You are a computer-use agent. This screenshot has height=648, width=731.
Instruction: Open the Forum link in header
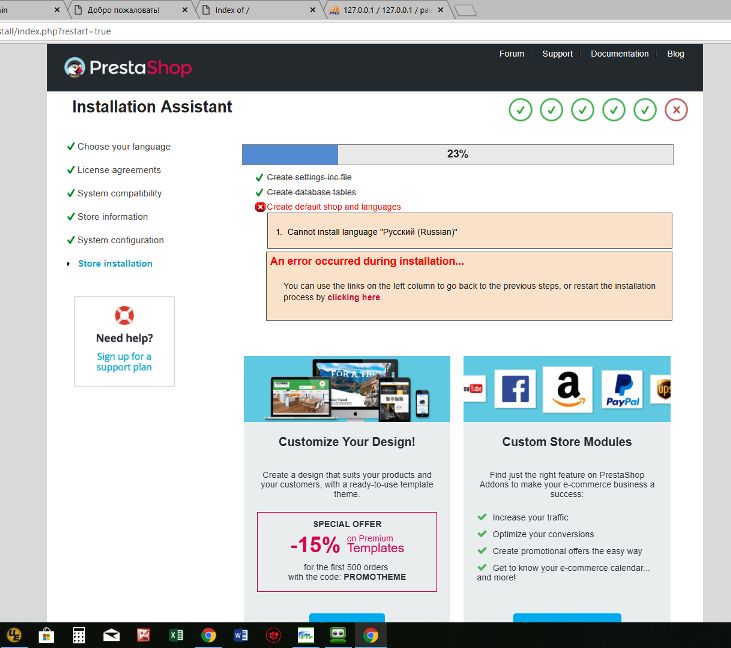pyautogui.click(x=511, y=54)
